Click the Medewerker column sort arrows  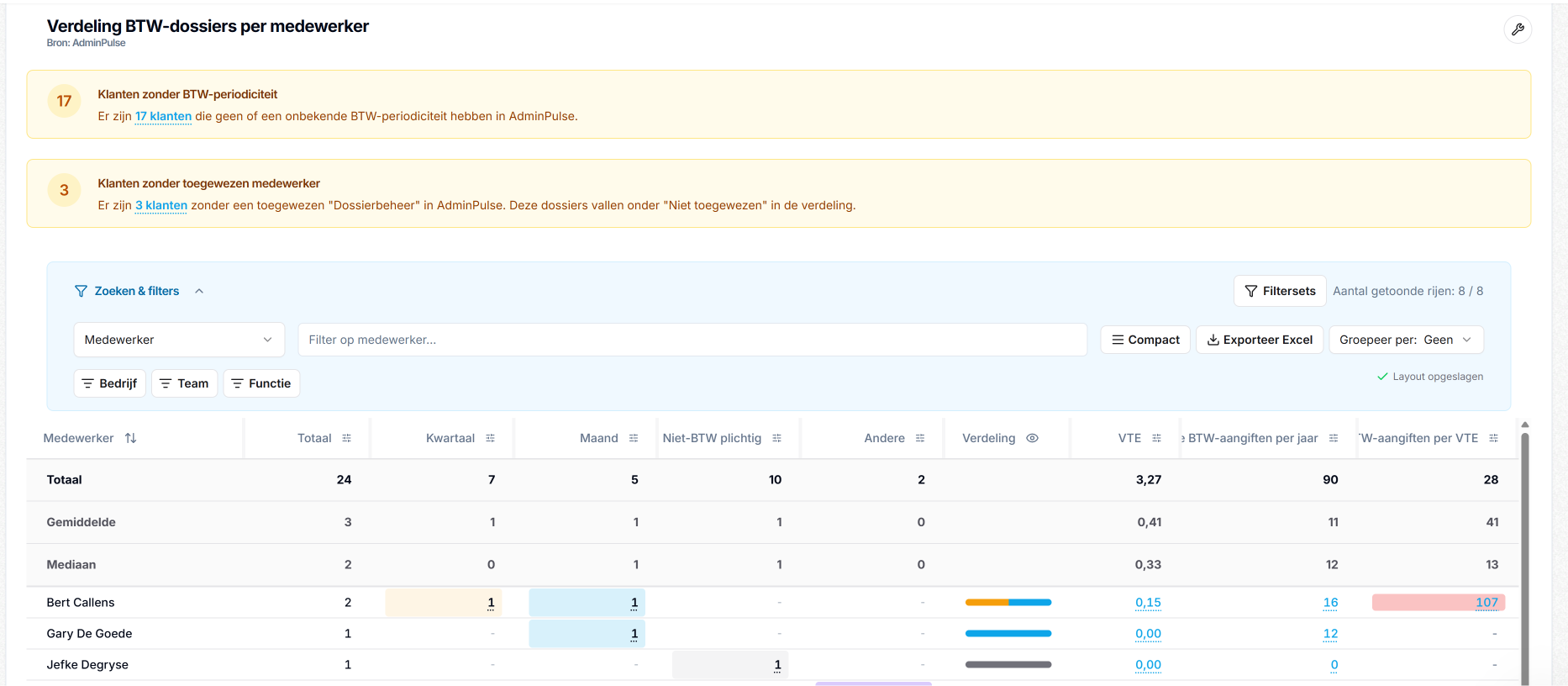coord(130,438)
